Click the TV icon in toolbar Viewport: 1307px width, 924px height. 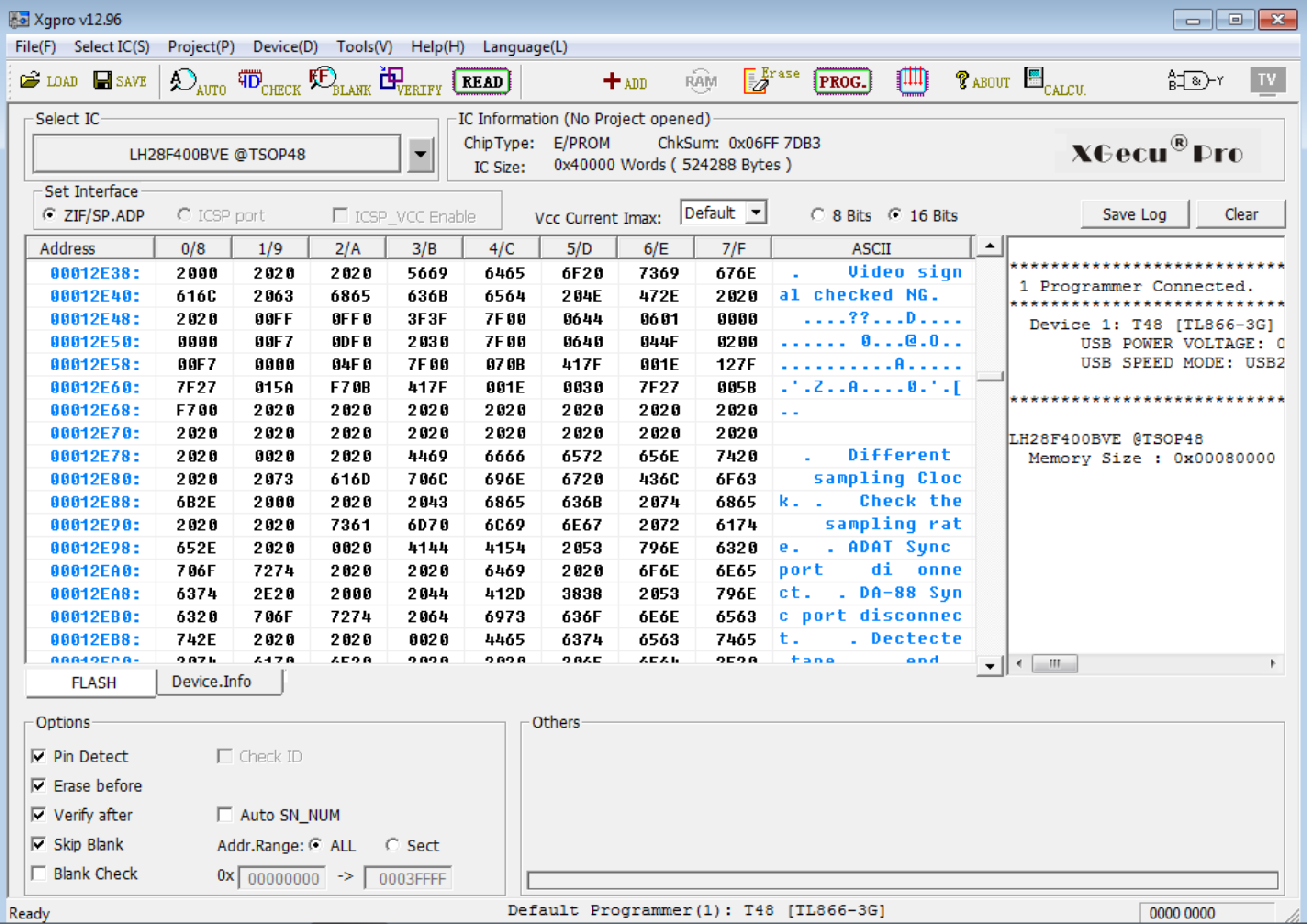[1267, 80]
